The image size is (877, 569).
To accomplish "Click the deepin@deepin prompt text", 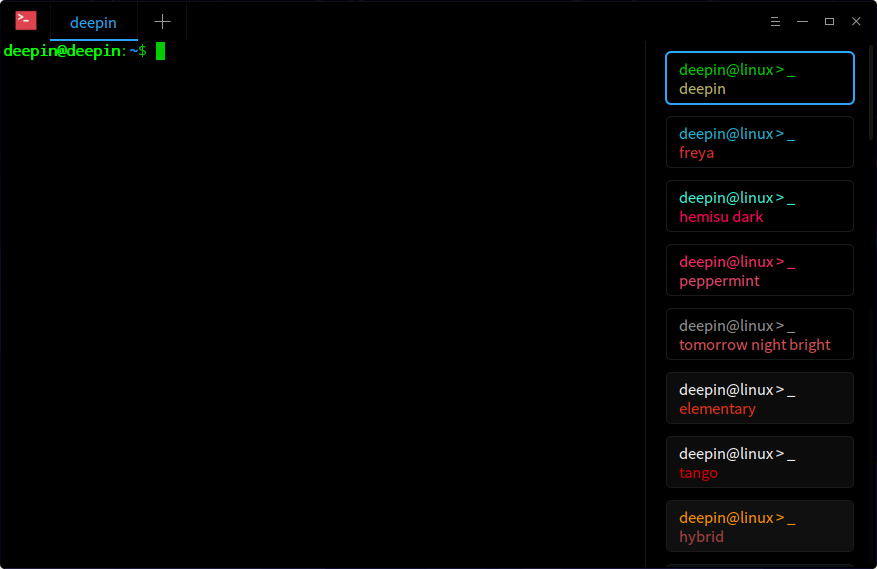I will (x=61, y=51).
